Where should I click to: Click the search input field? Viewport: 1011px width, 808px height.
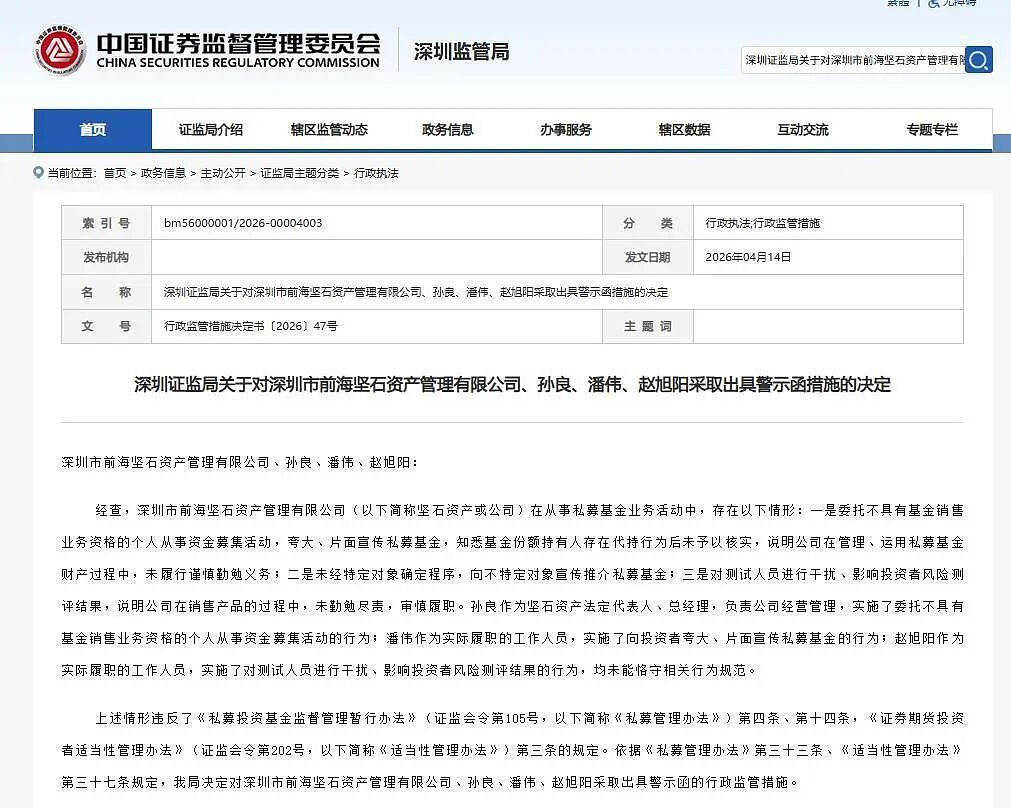(853, 60)
